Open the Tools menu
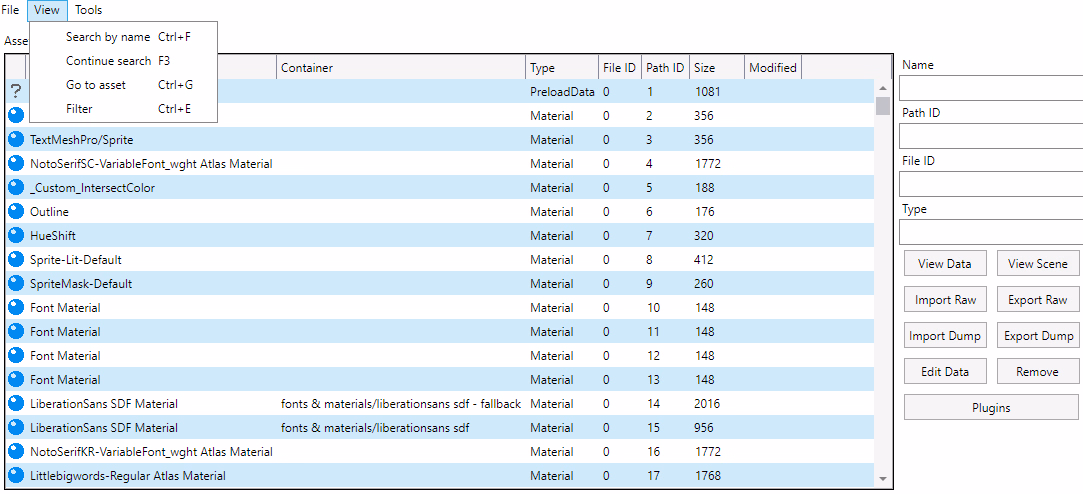 pos(88,10)
